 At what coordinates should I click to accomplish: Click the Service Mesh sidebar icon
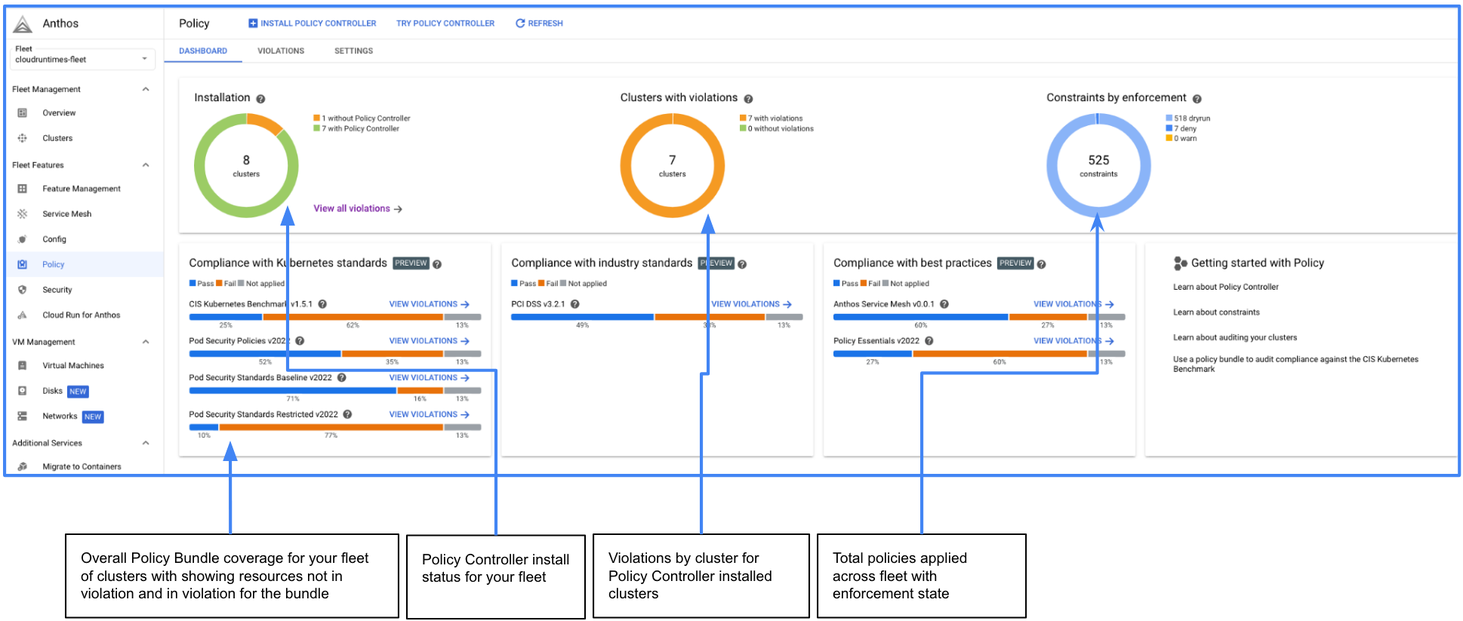coord(22,214)
